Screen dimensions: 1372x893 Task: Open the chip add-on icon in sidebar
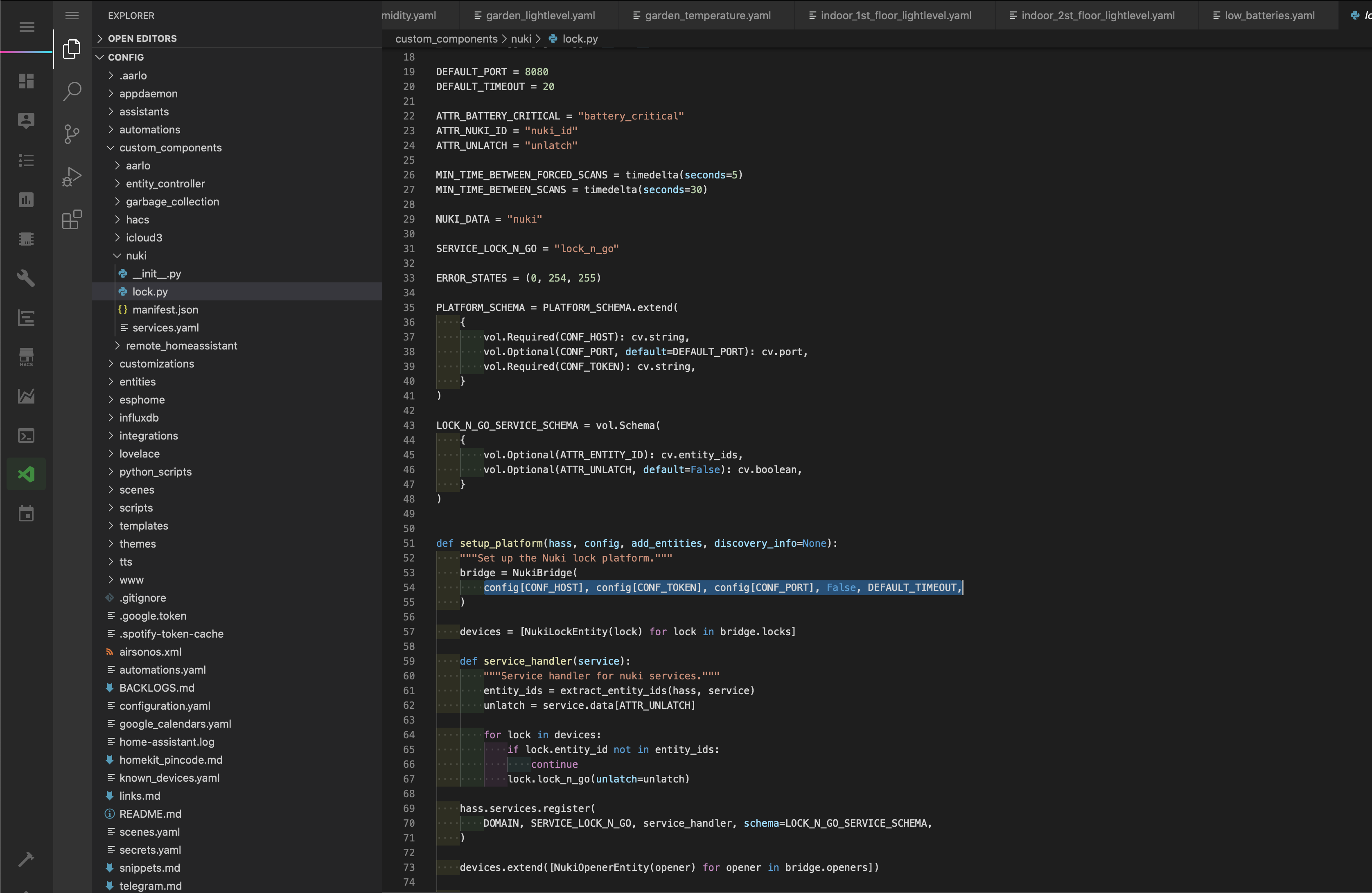point(27,239)
